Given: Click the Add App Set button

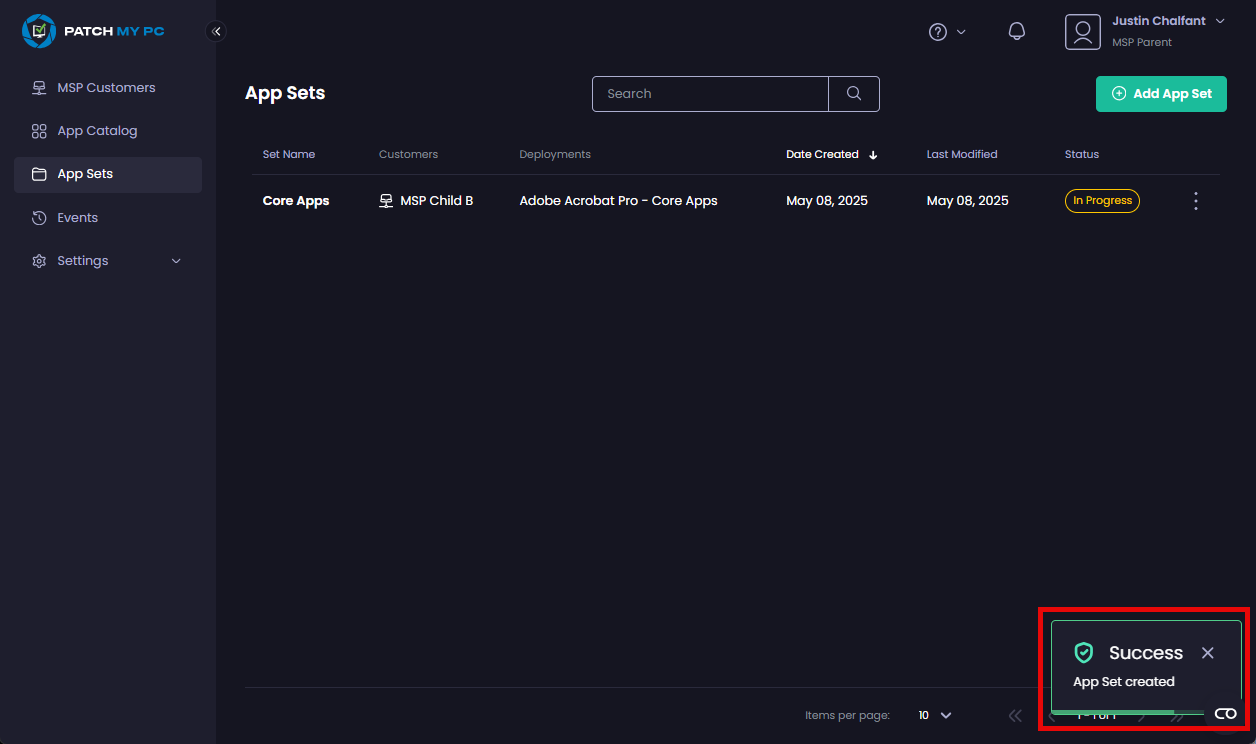Looking at the screenshot, I should click(x=1161, y=93).
